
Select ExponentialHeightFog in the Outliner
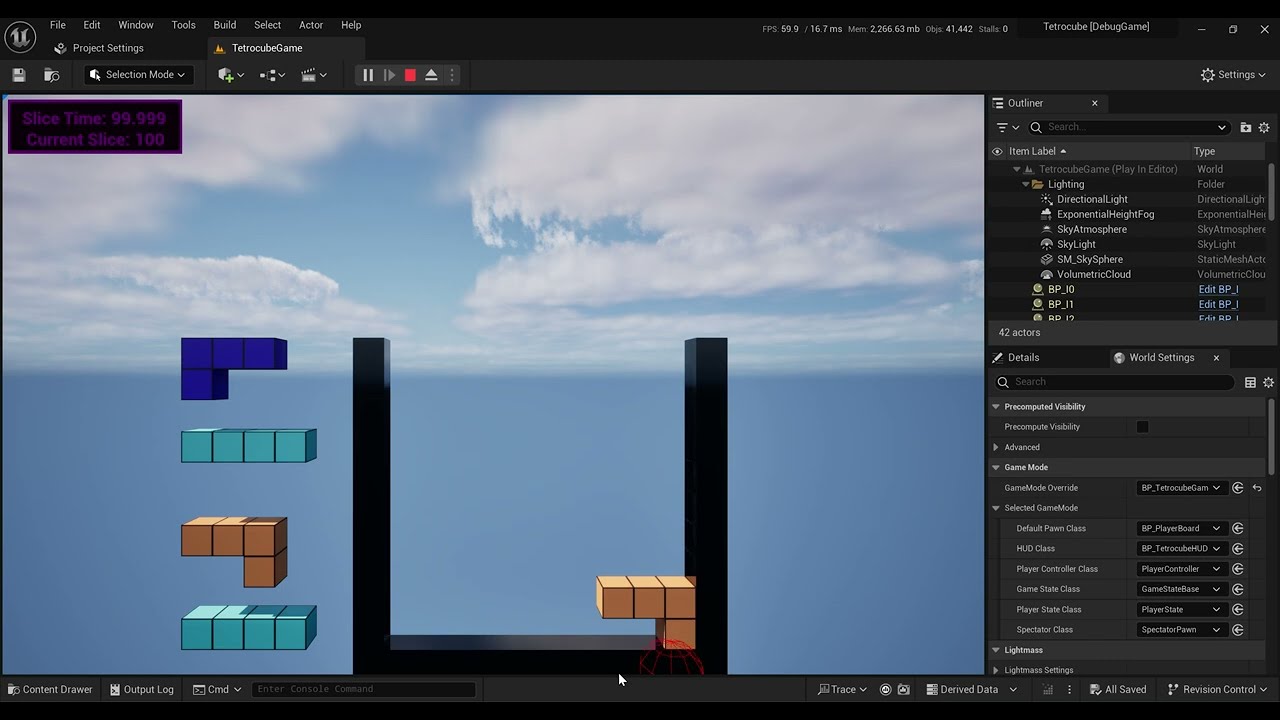tap(1105, 214)
